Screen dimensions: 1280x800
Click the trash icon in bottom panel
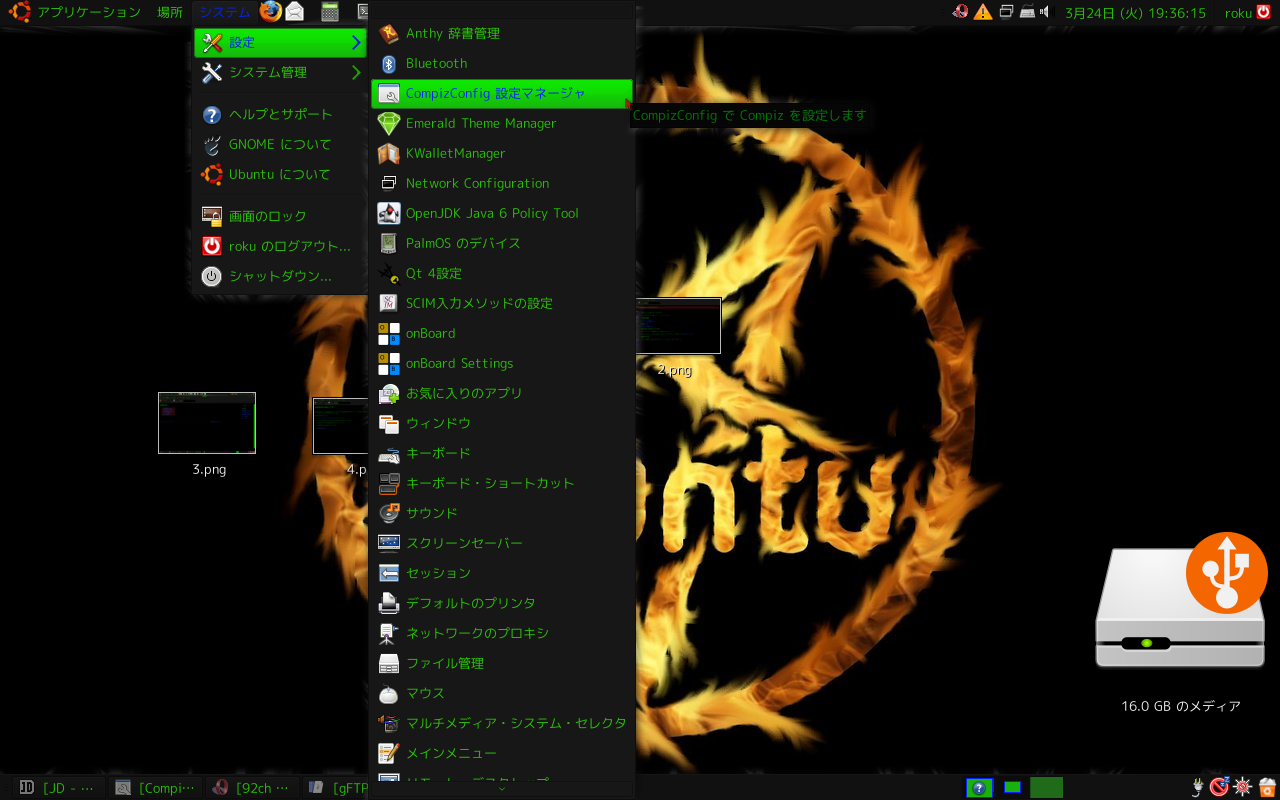[x=1267, y=787]
